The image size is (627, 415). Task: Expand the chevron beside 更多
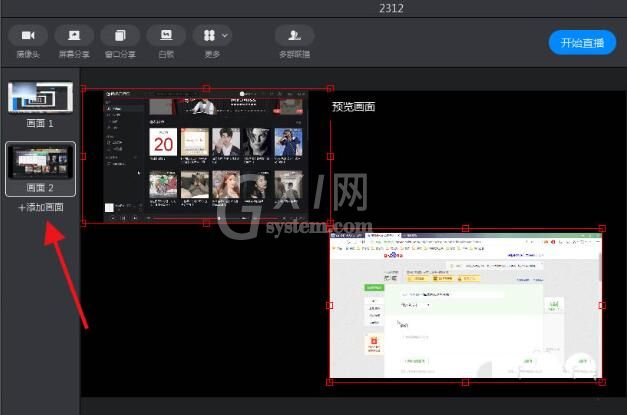click(225, 36)
